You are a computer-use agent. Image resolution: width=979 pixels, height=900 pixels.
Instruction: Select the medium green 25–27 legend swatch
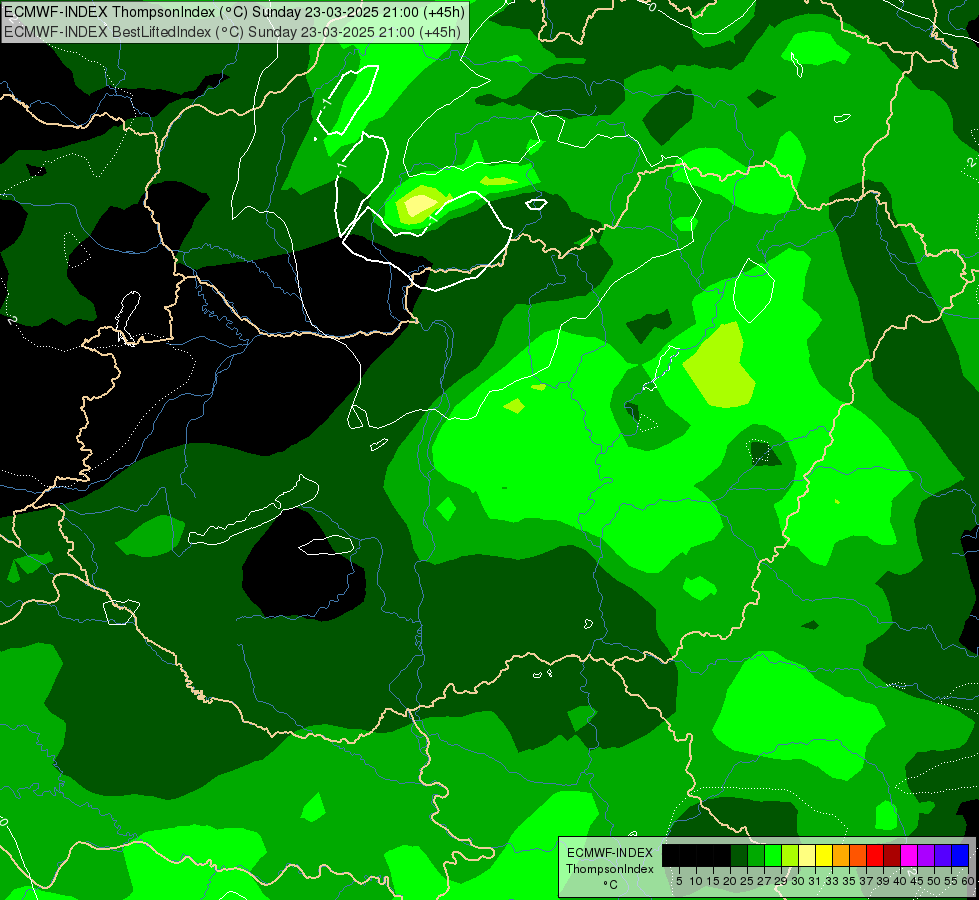coord(756,855)
